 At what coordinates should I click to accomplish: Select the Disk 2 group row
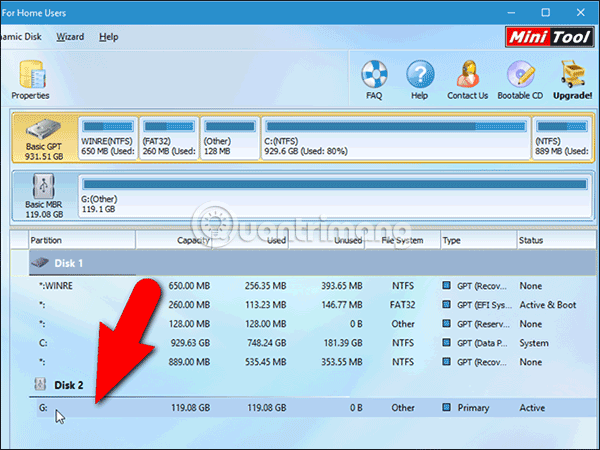point(313,385)
